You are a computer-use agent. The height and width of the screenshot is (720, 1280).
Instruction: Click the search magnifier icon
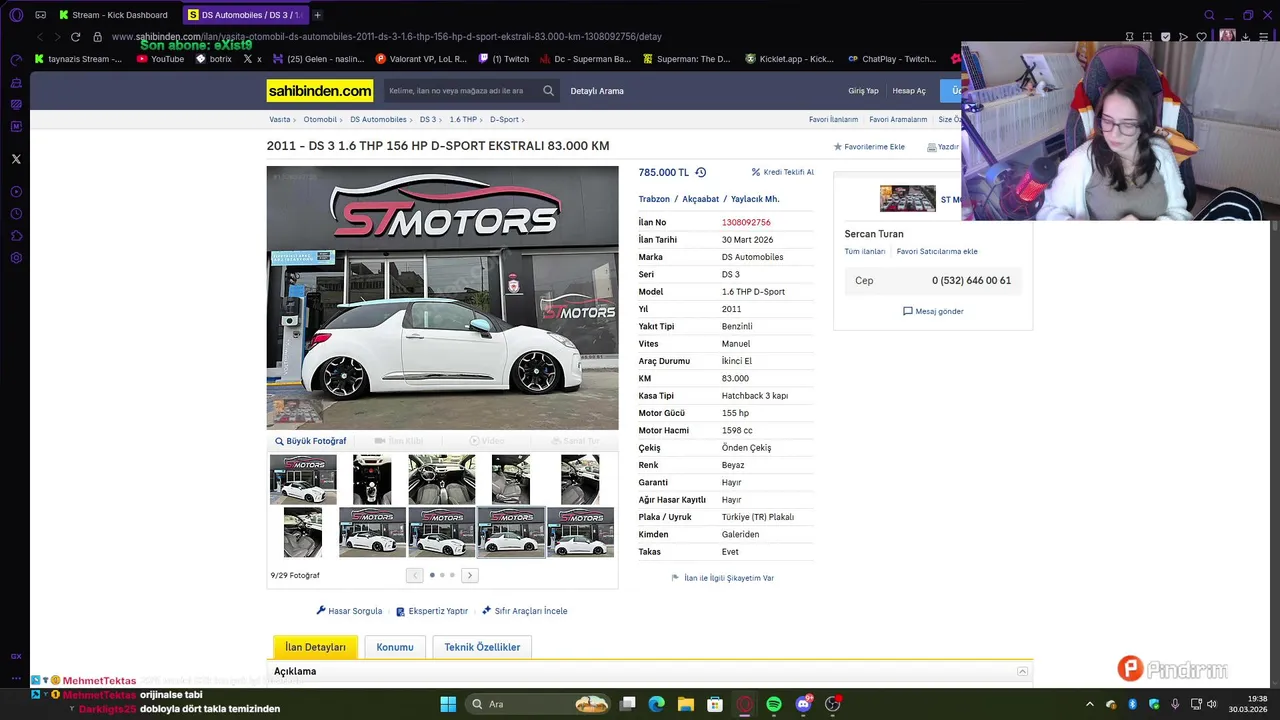pyautogui.click(x=548, y=91)
